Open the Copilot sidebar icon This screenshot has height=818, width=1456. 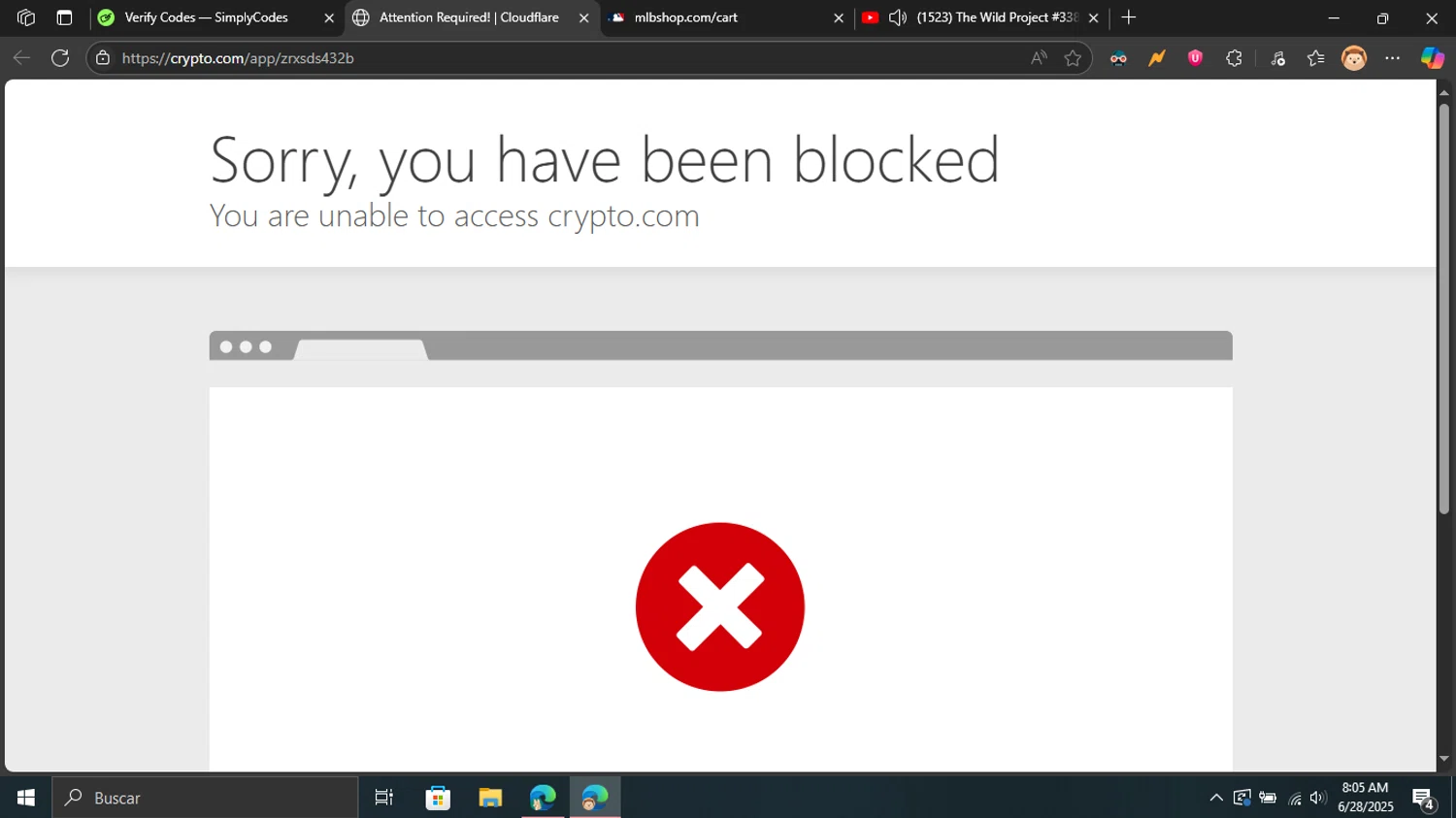tap(1433, 58)
